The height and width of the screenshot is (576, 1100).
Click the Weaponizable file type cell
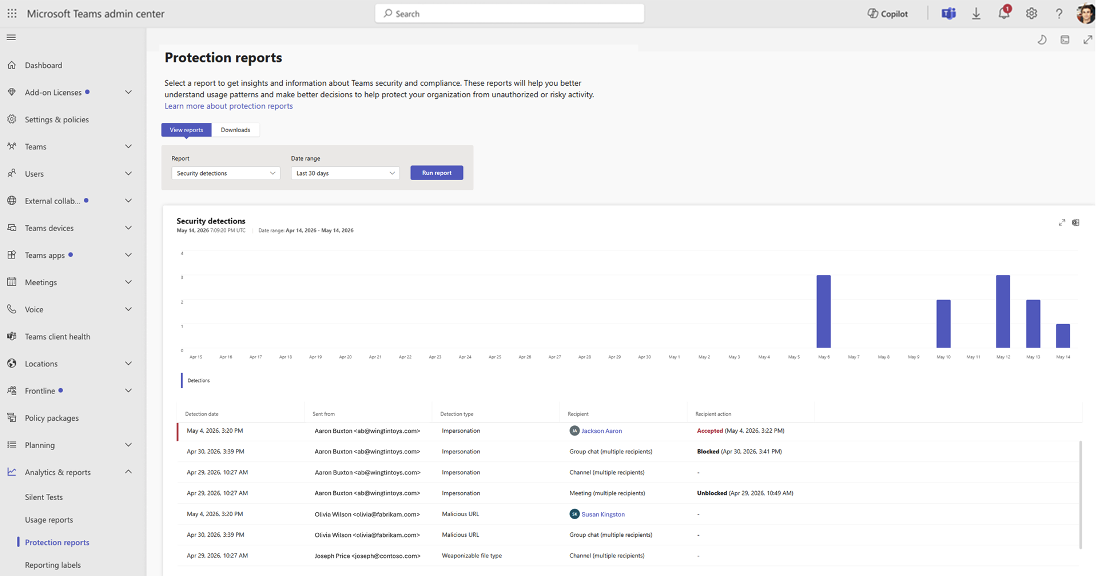[x=471, y=556]
